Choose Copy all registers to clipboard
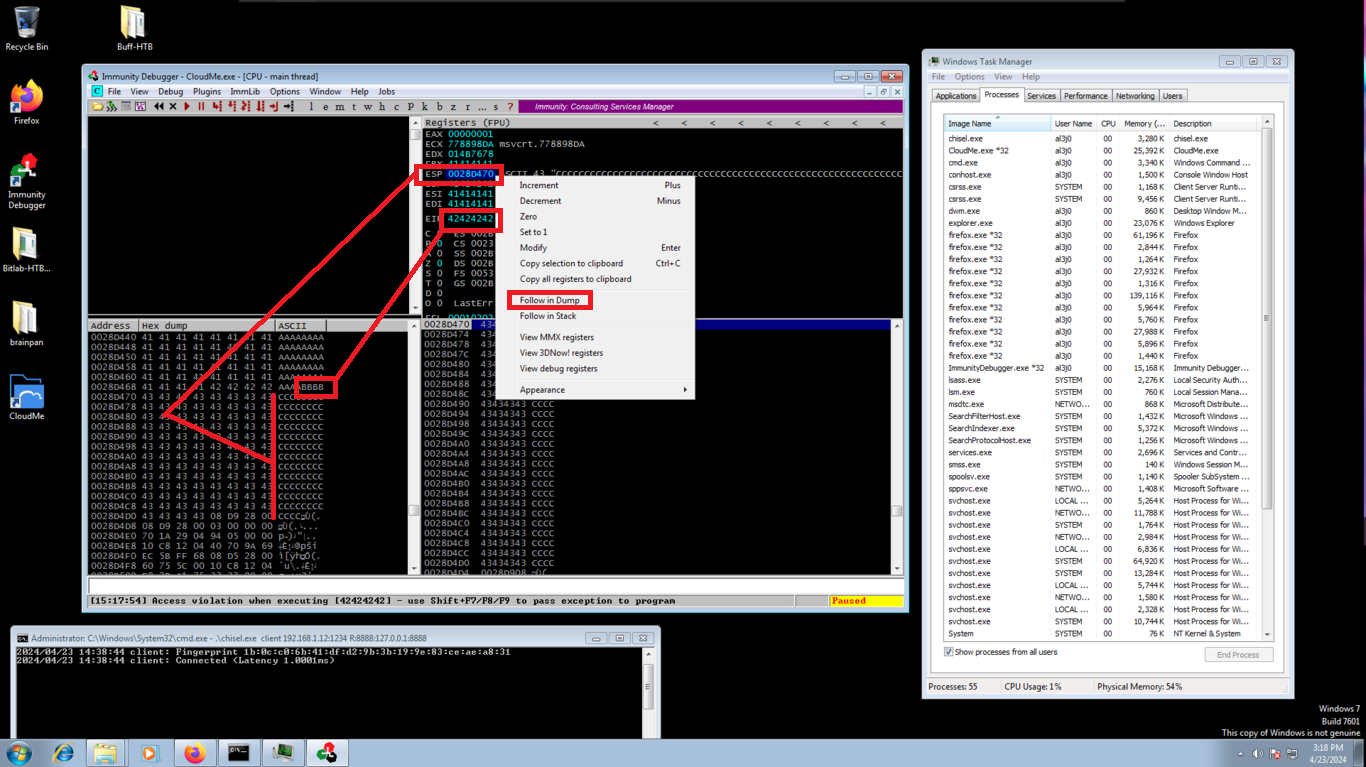The width and height of the screenshot is (1366, 767). coord(575,279)
